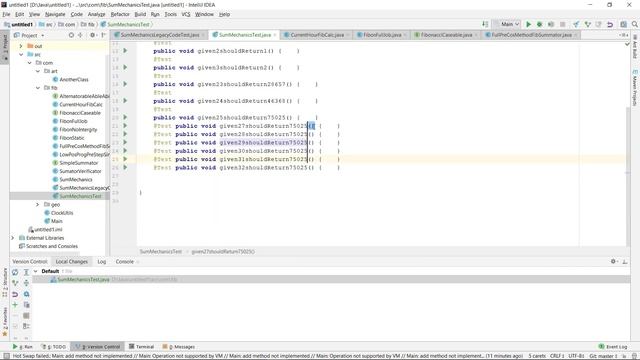Run the given27shouldReturn75025 test from the gutter

[125, 126]
